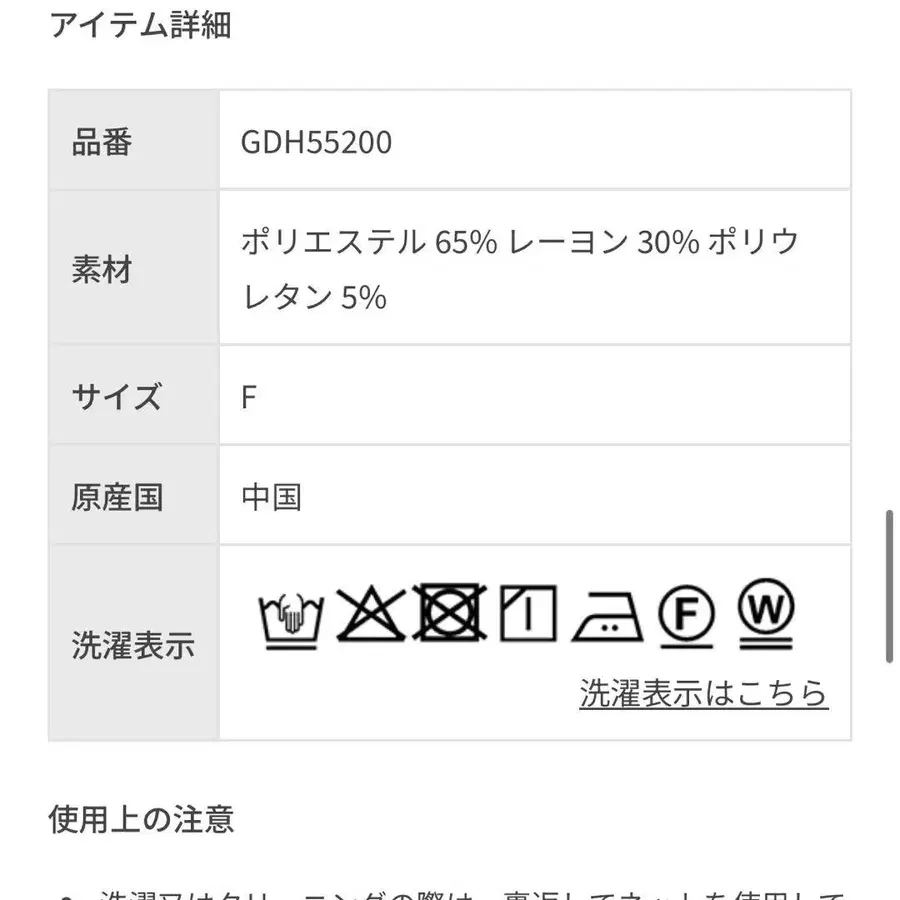Click the GDH55200 product number
Viewport: 900px width, 900px height.
point(317,142)
